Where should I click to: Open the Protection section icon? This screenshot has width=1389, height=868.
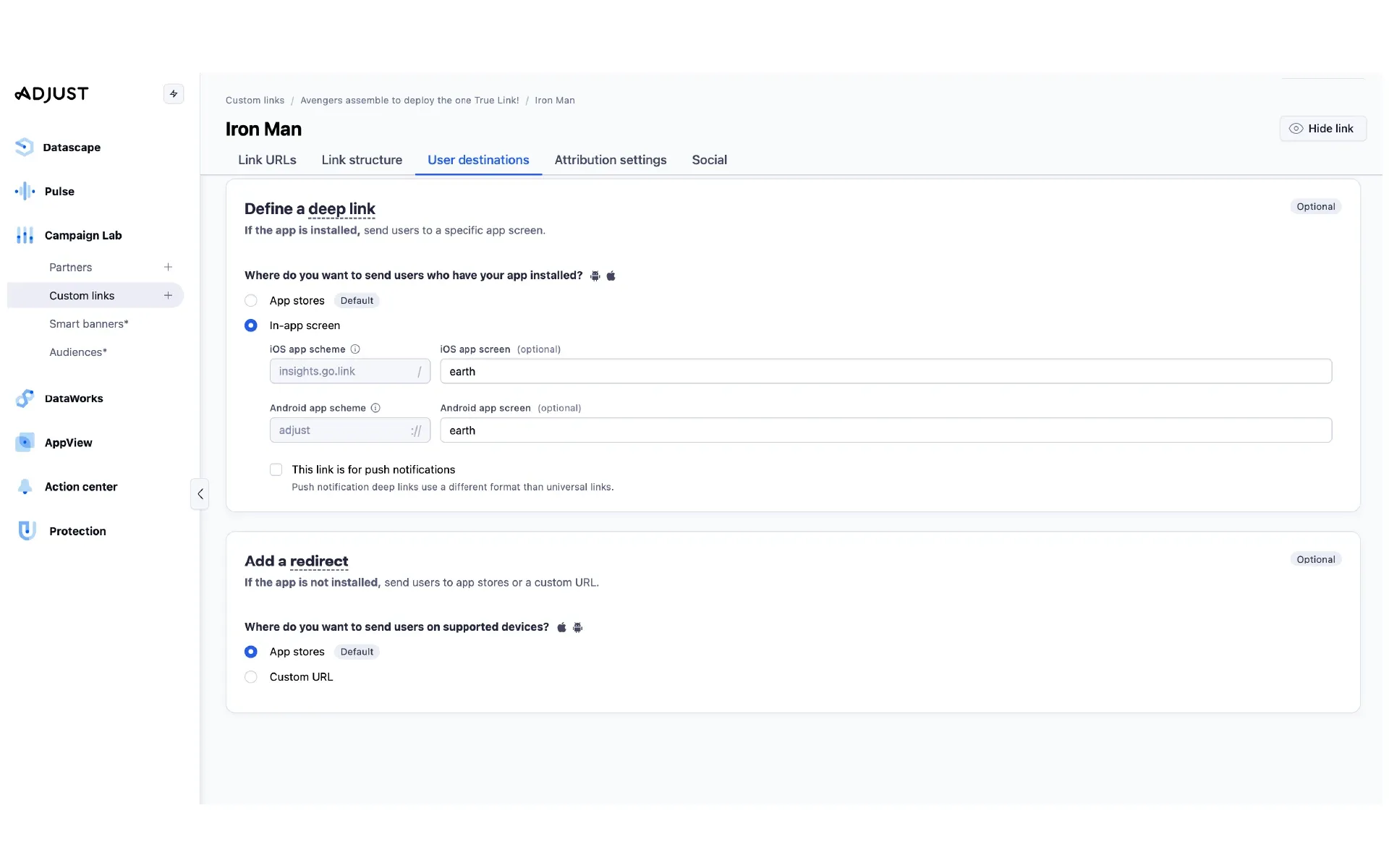(26, 530)
